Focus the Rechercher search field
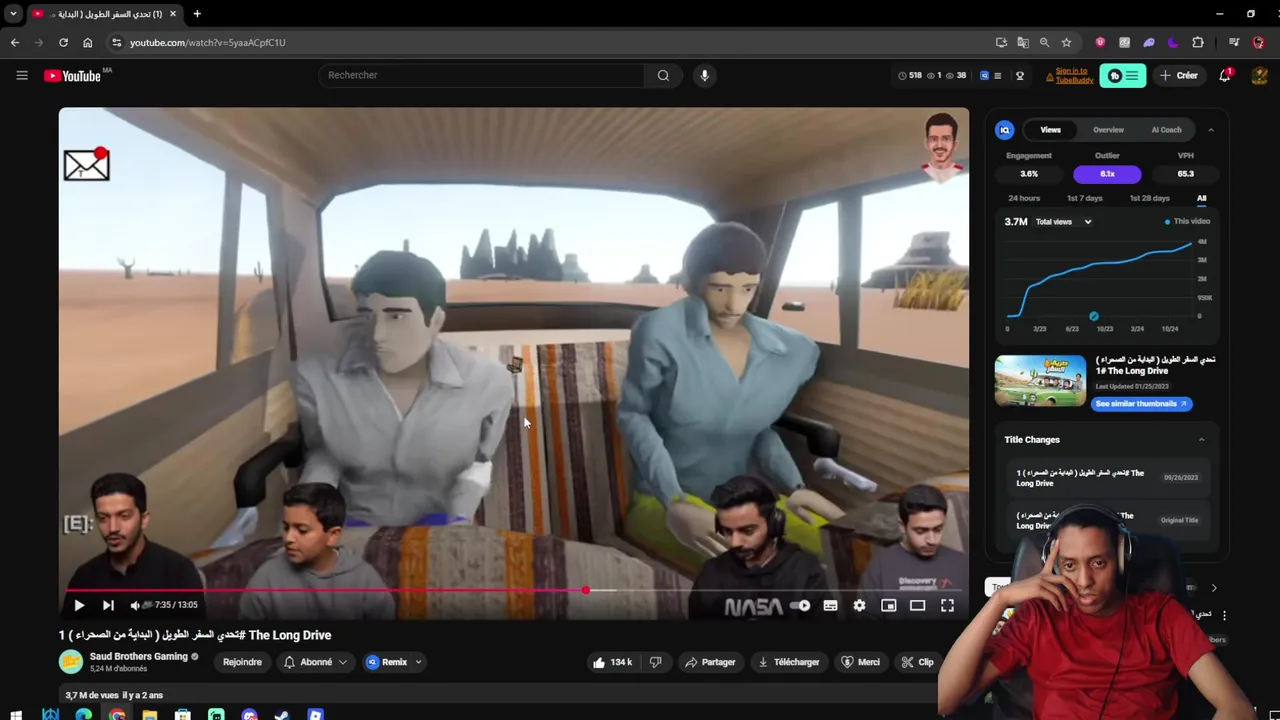1280x720 pixels. 482,75
